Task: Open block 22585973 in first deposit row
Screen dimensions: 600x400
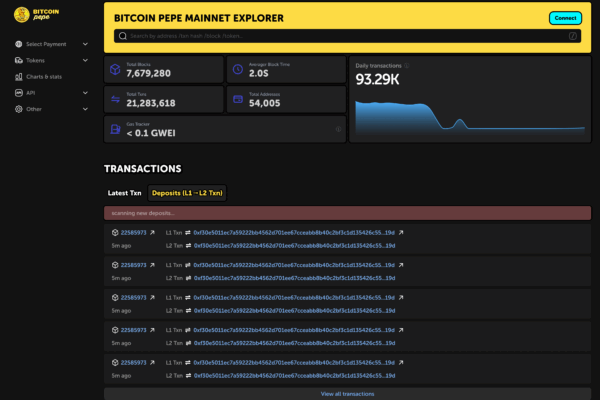Action: tap(134, 232)
